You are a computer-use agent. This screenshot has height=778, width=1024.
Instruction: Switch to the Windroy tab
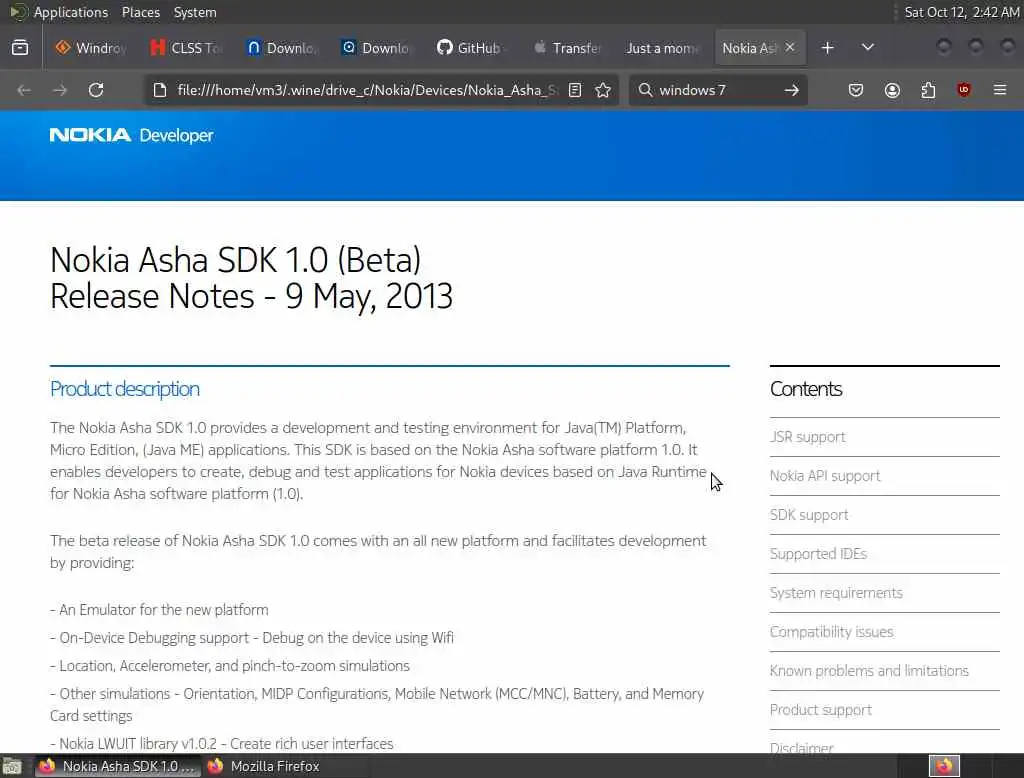[x=91, y=48]
